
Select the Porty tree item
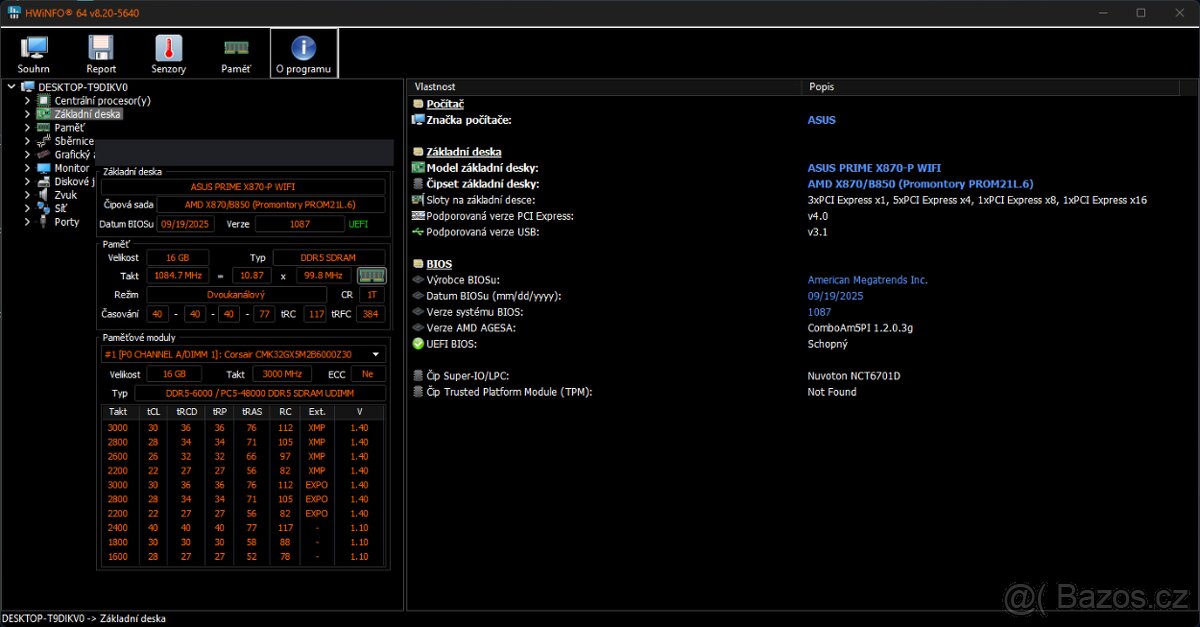(x=66, y=222)
